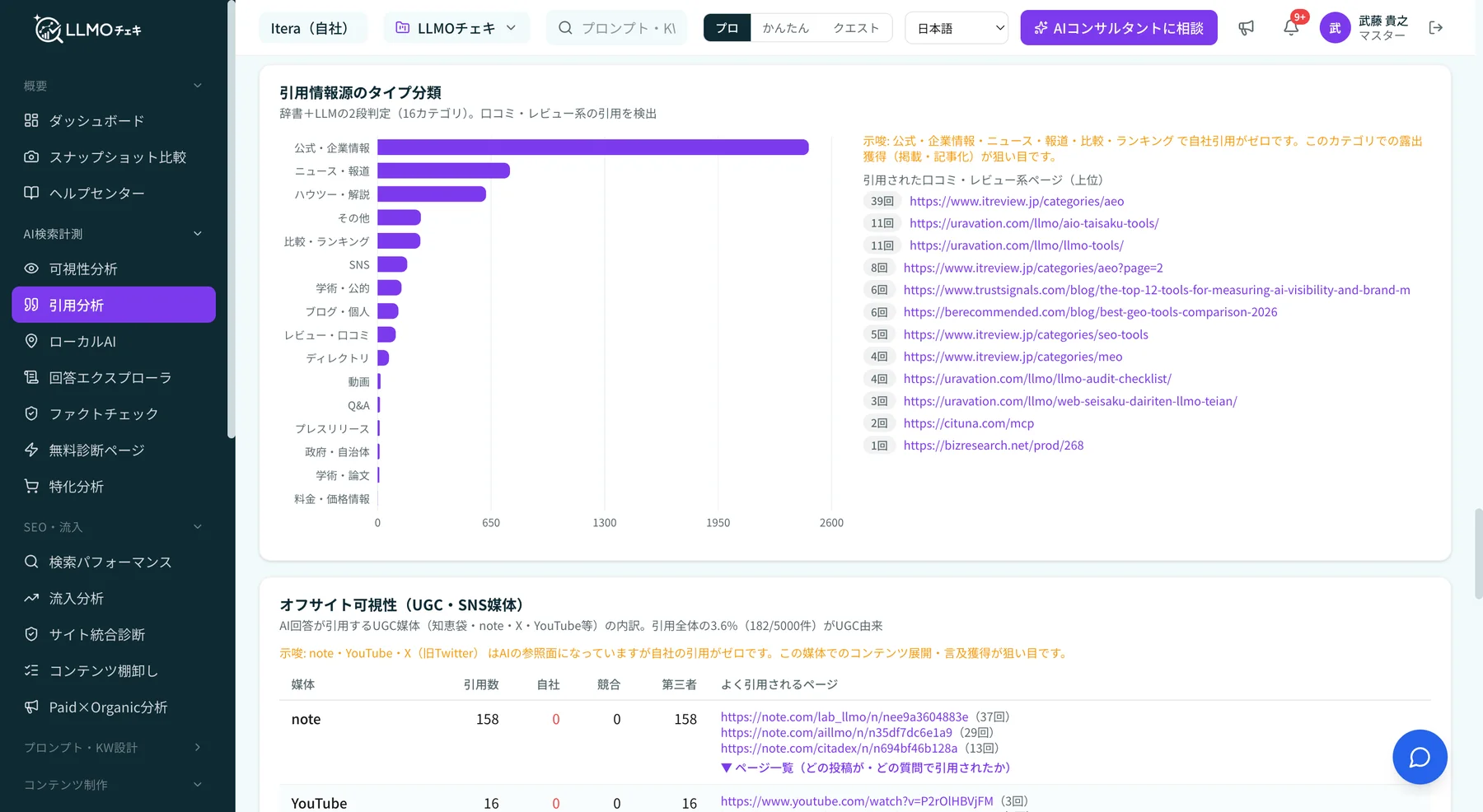Click the AIコンサルタントに相談 button
Viewport: 1483px width, 812px height.
[1119, 28]
